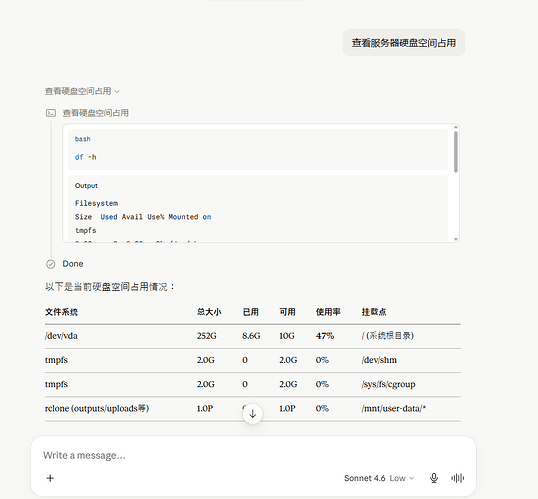Click the 'Size Used Avail Use% Mounted on' line
Screen dimensions: 538x499
143,217
